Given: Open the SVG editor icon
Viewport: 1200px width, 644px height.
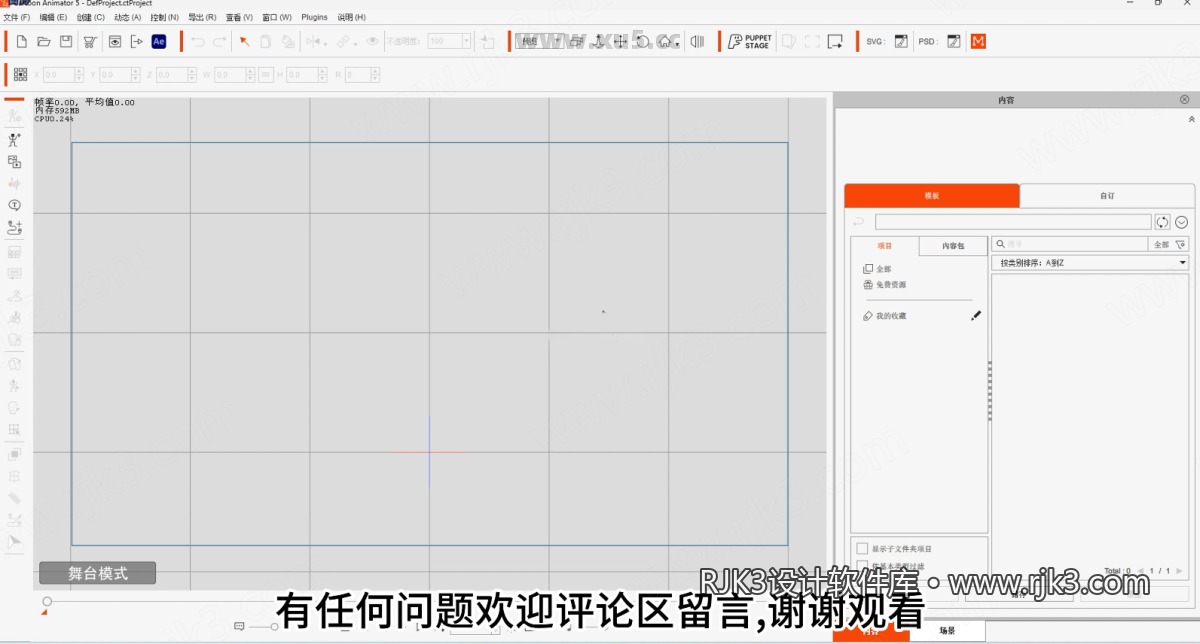Looking at the screenshot, I should [x=901, y=42].
